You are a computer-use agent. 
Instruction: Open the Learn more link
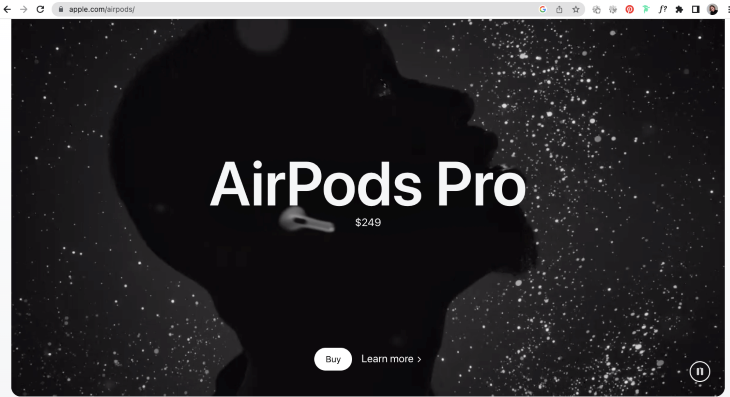point(391,359)
